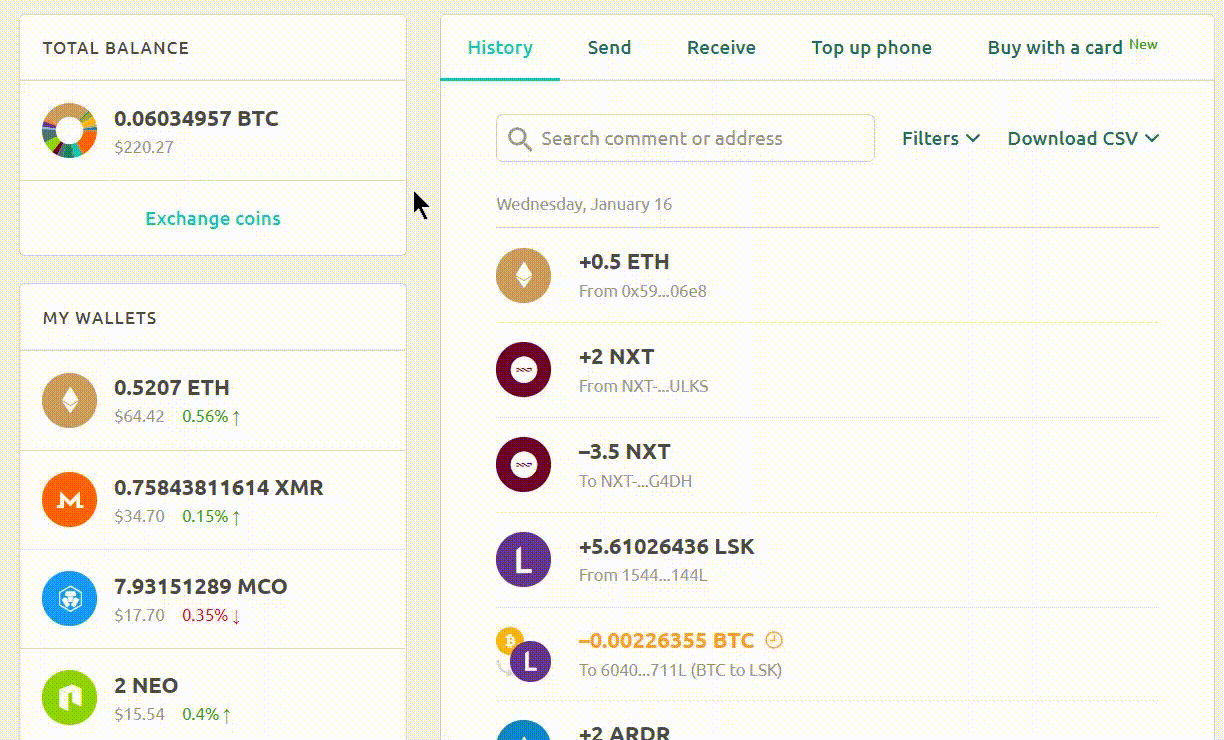Click the total balance donut chart
Screen dimensions: 1224x740
pos(68,130)
